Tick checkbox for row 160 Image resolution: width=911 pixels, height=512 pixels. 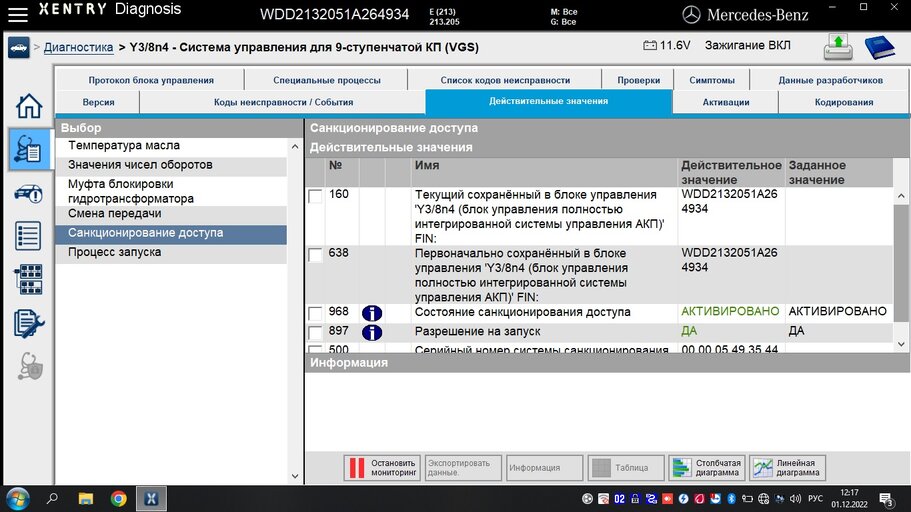(x=315, y=196)
